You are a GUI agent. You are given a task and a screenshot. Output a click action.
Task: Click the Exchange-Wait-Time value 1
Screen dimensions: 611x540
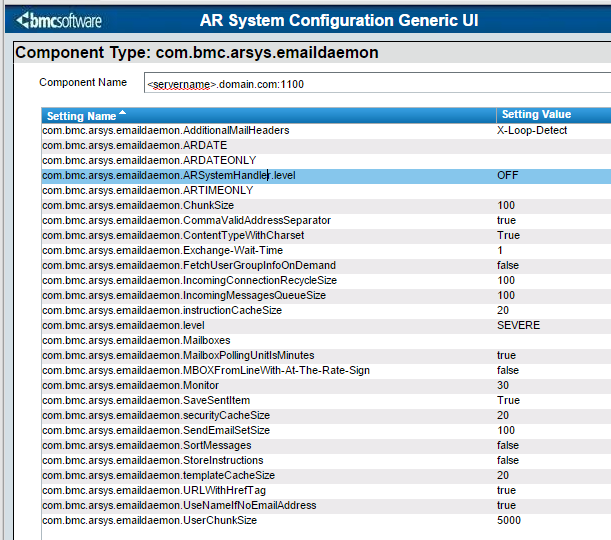pos(500,250)
